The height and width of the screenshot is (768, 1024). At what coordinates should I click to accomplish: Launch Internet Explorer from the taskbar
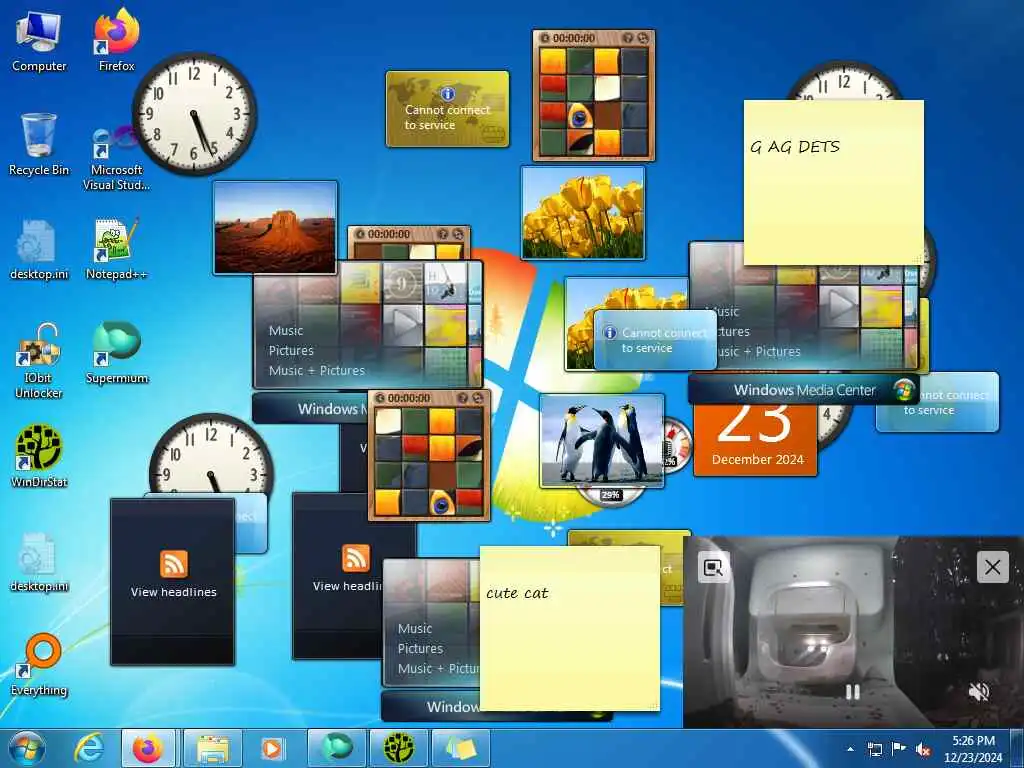point(88,748)
